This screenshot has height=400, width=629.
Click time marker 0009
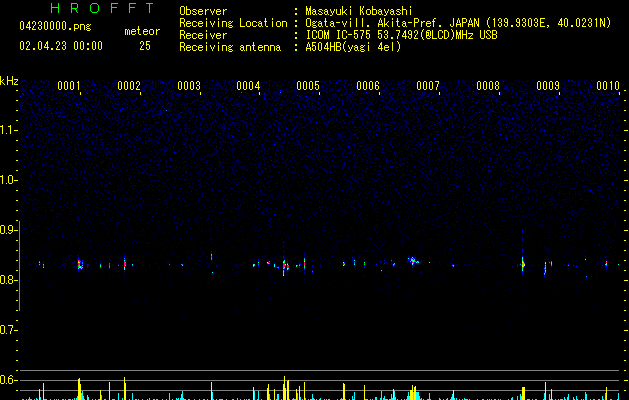[548, 86]
